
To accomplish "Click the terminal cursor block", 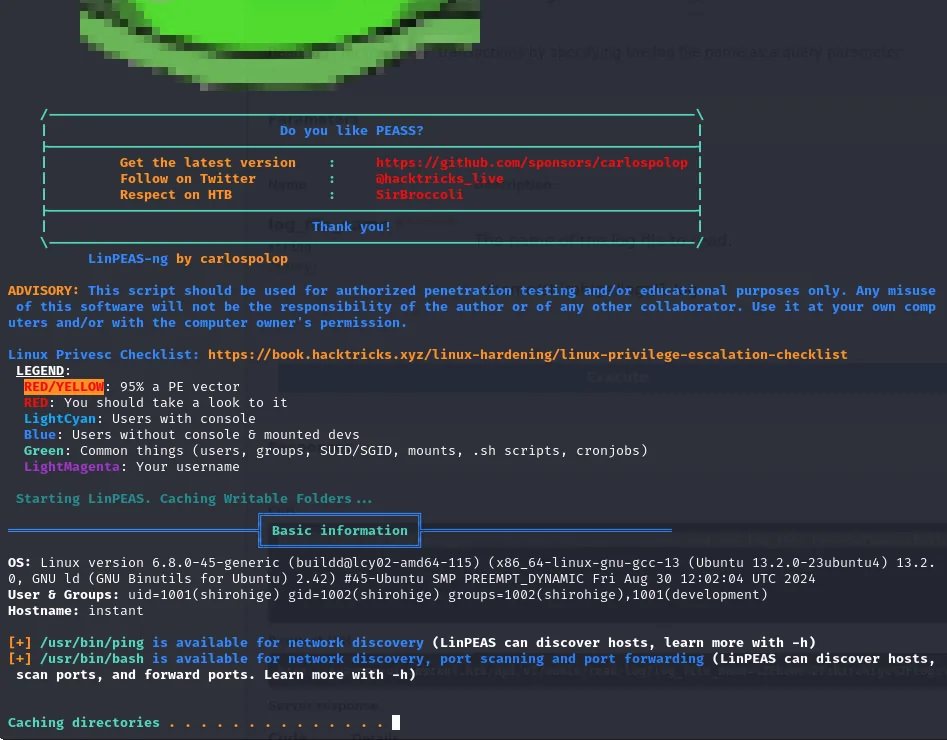I will pos(396,722).
